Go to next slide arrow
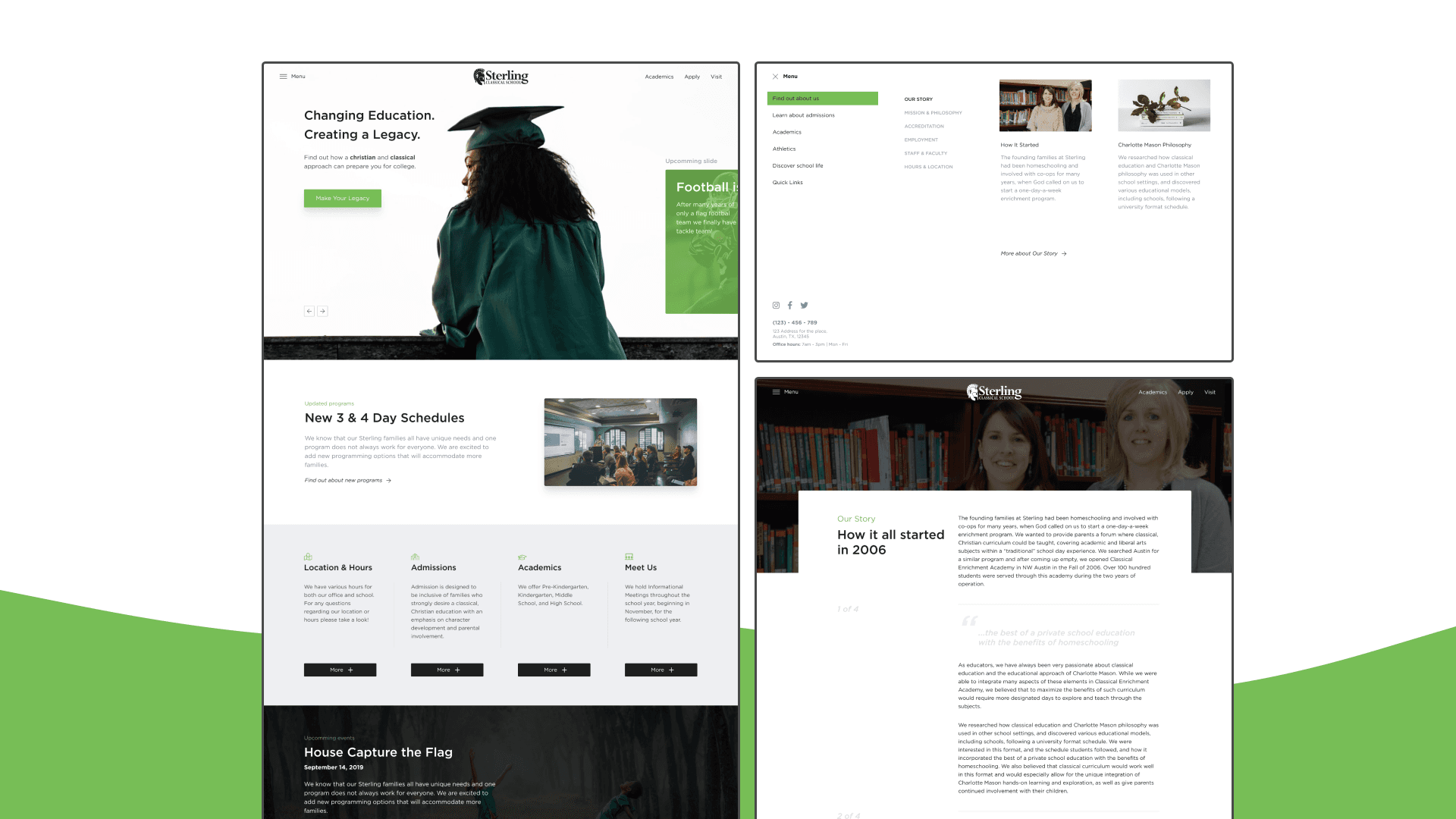Image resolution: width=1456 pixels, height=819 pixels. click(x=322, y=312)
